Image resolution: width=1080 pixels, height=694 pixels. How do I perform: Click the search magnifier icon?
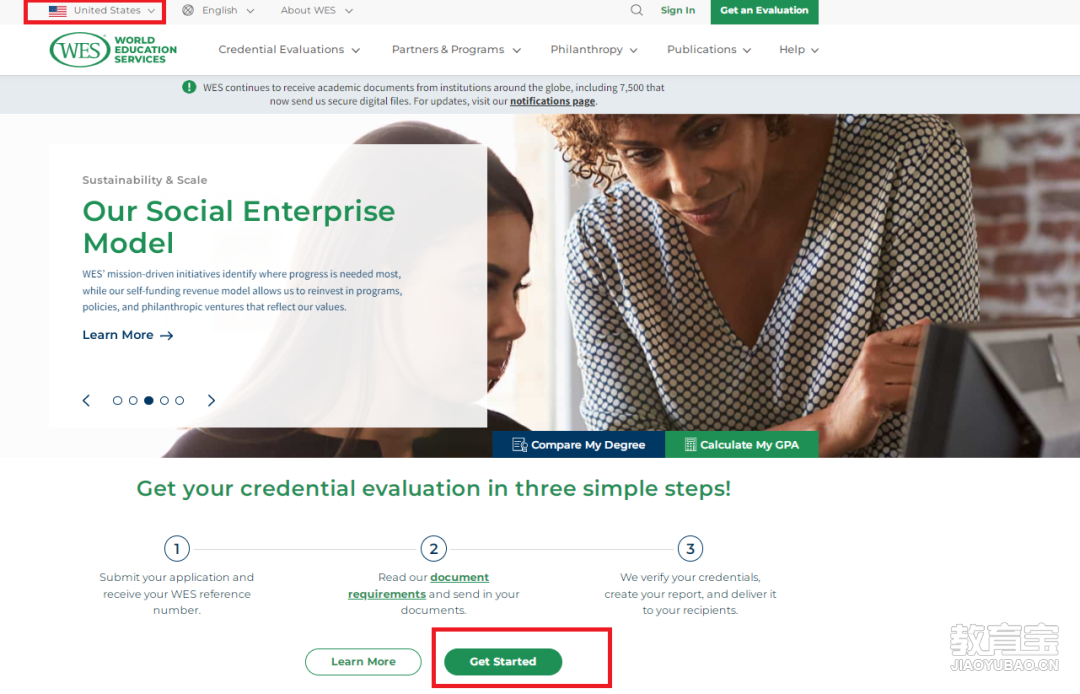coord(636,10)
